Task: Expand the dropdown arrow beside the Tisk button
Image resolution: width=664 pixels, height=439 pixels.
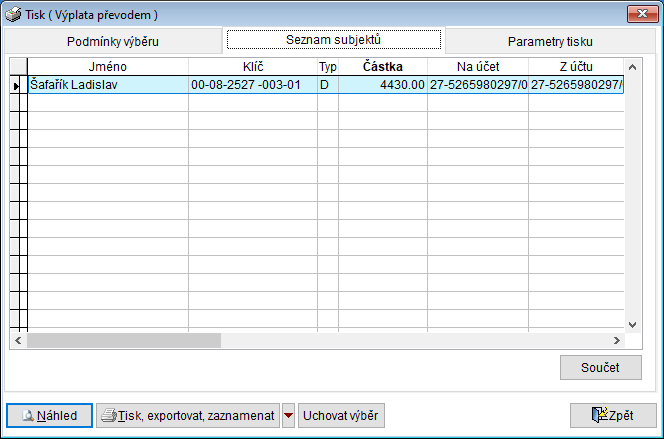Action: click(288, 415)
